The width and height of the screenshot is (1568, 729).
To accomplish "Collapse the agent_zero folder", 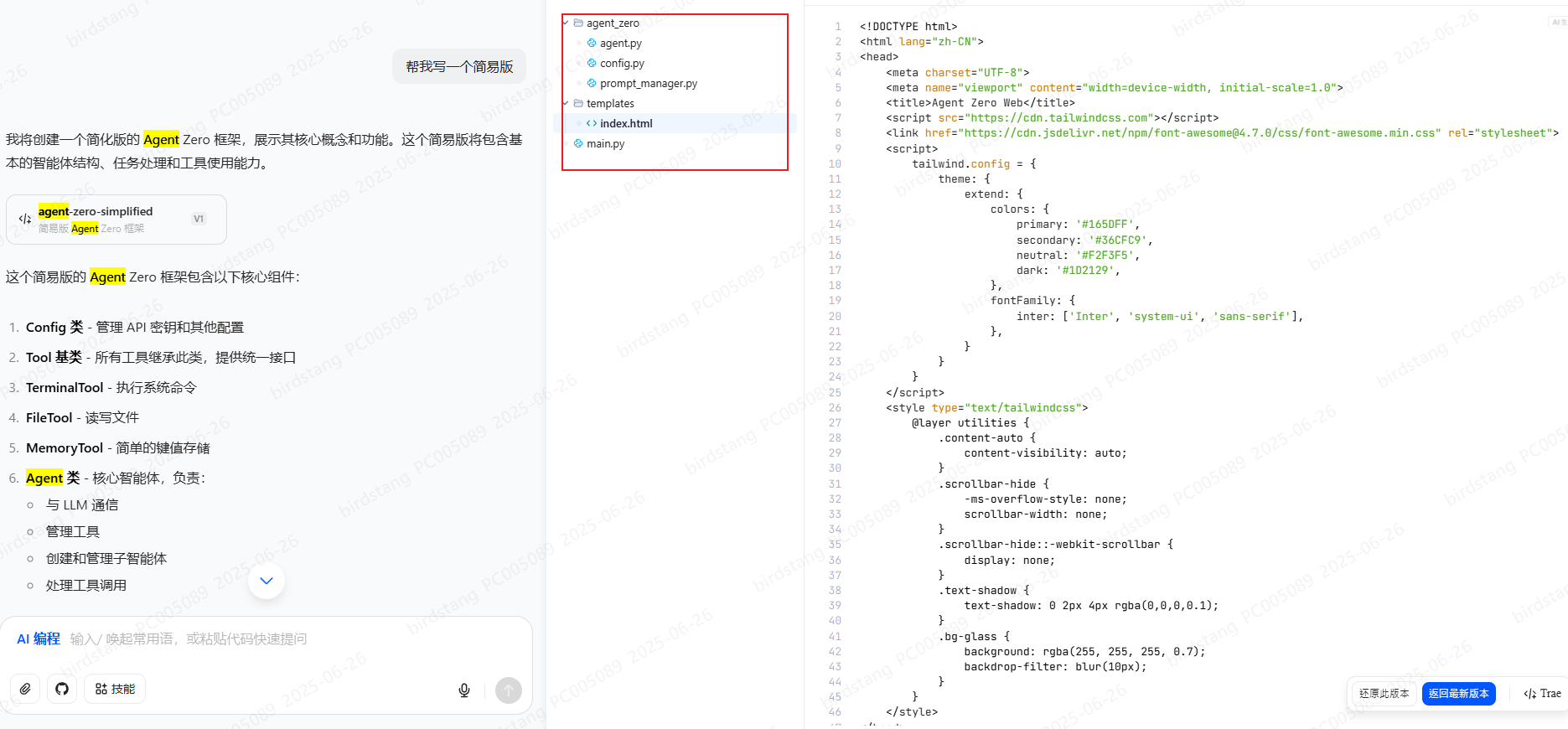I will click(x=566, y=23).
